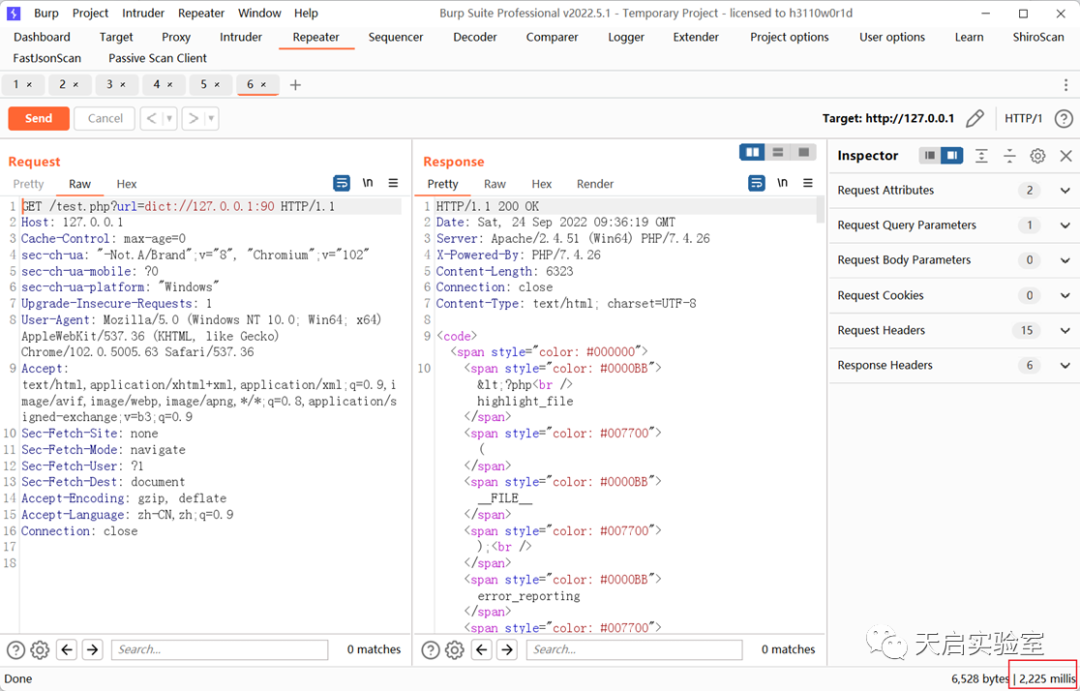Switch Inspector to right-docked layout icon

pos(951,156)
